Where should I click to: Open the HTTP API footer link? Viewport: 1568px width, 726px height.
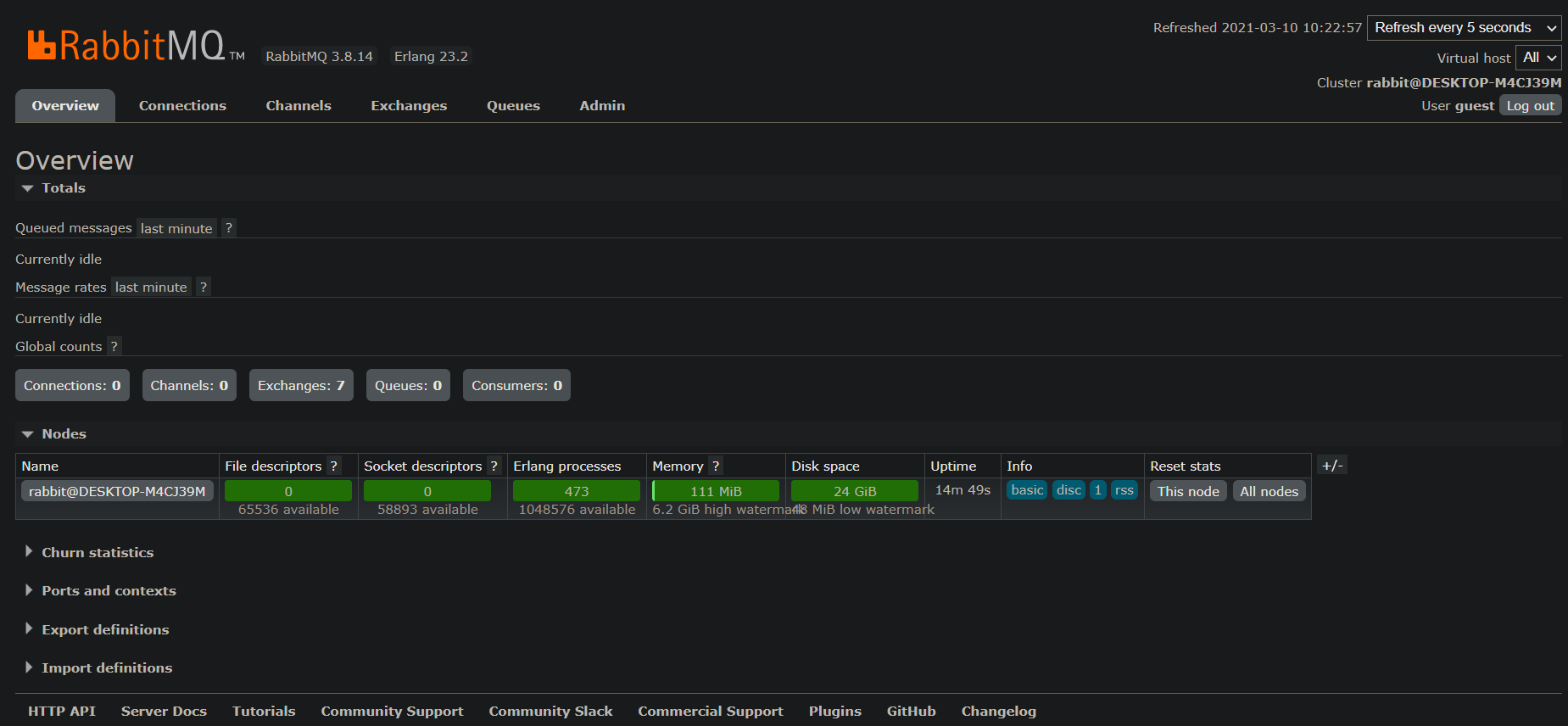click(x=62, y=712)
